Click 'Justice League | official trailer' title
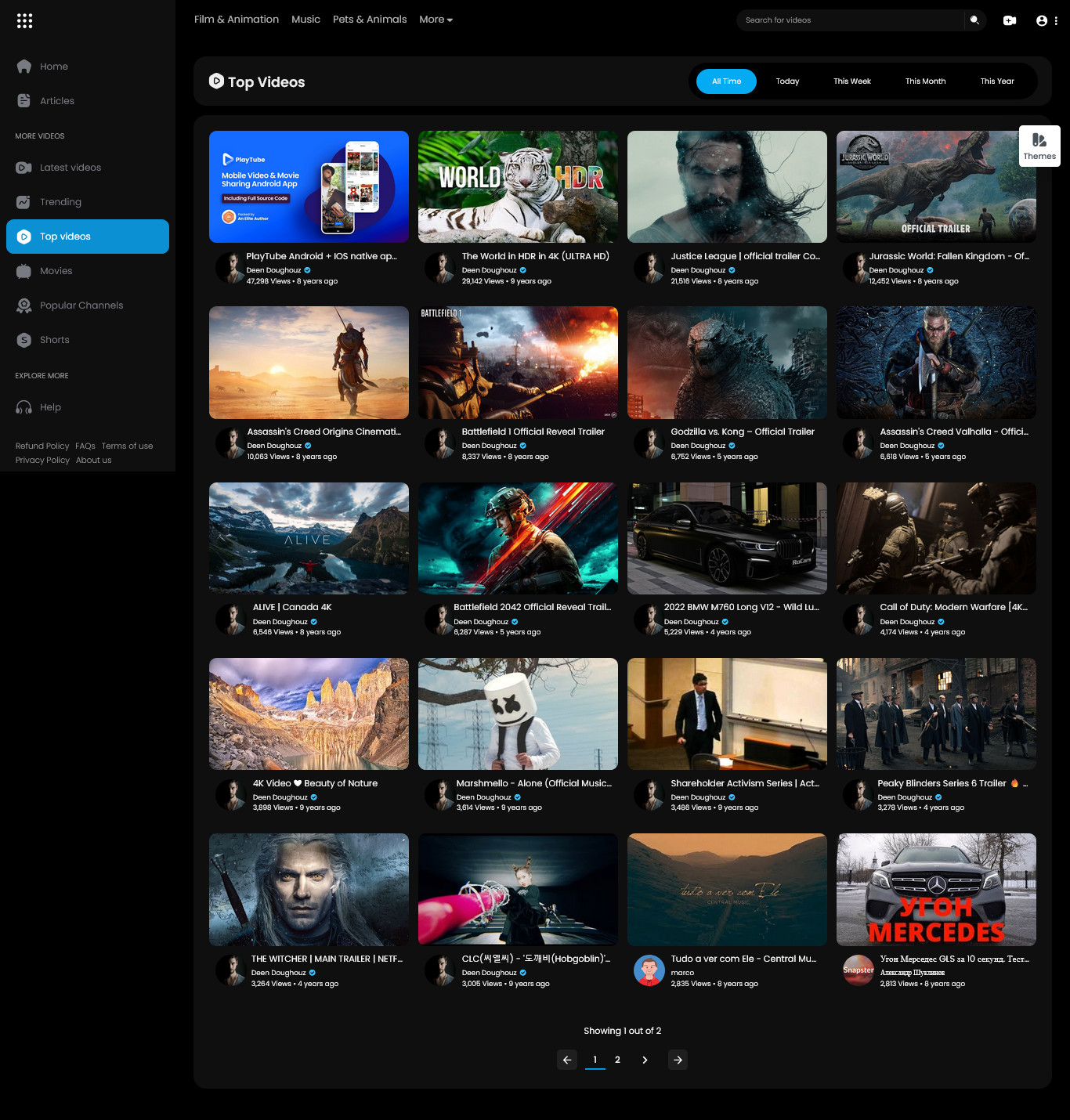This screenshot has width=1070, height=1120. click(x=746, y=256)
